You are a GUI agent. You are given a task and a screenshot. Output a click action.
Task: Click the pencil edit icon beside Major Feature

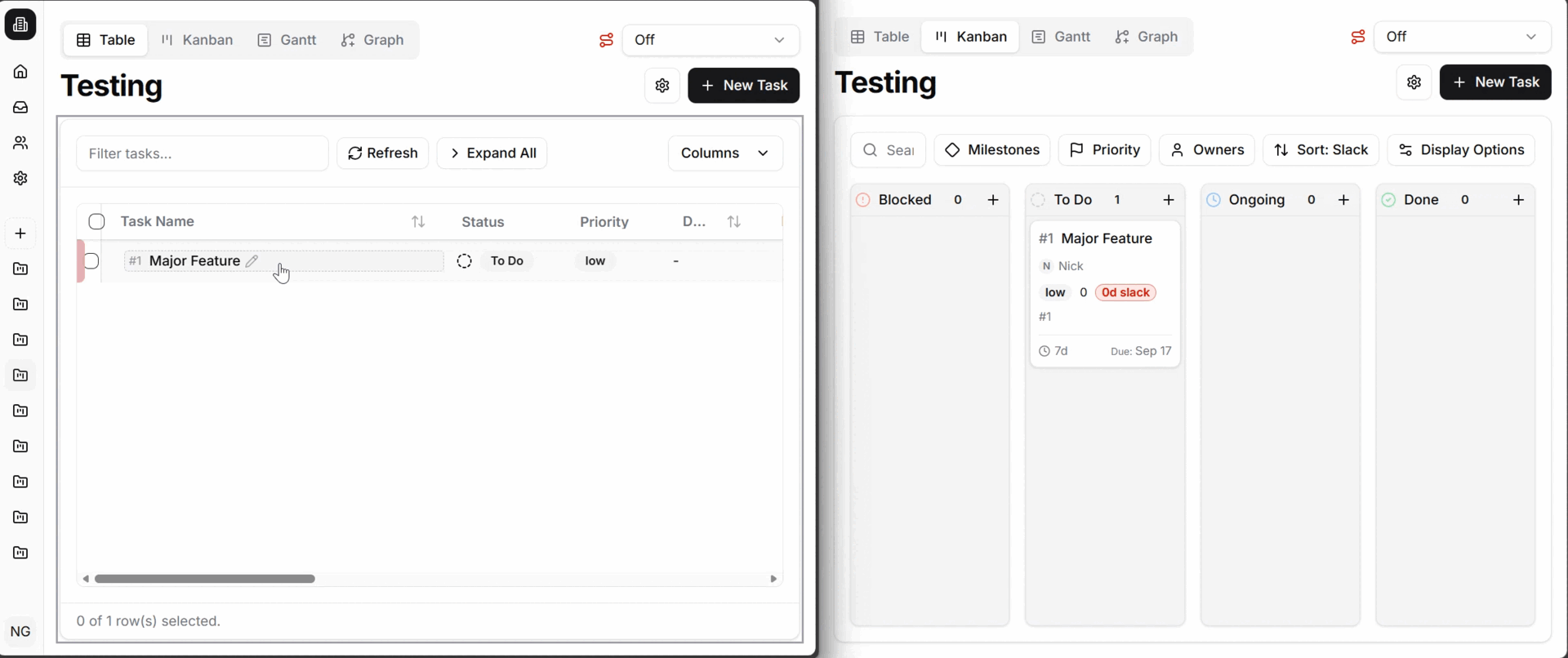(252, 261)
